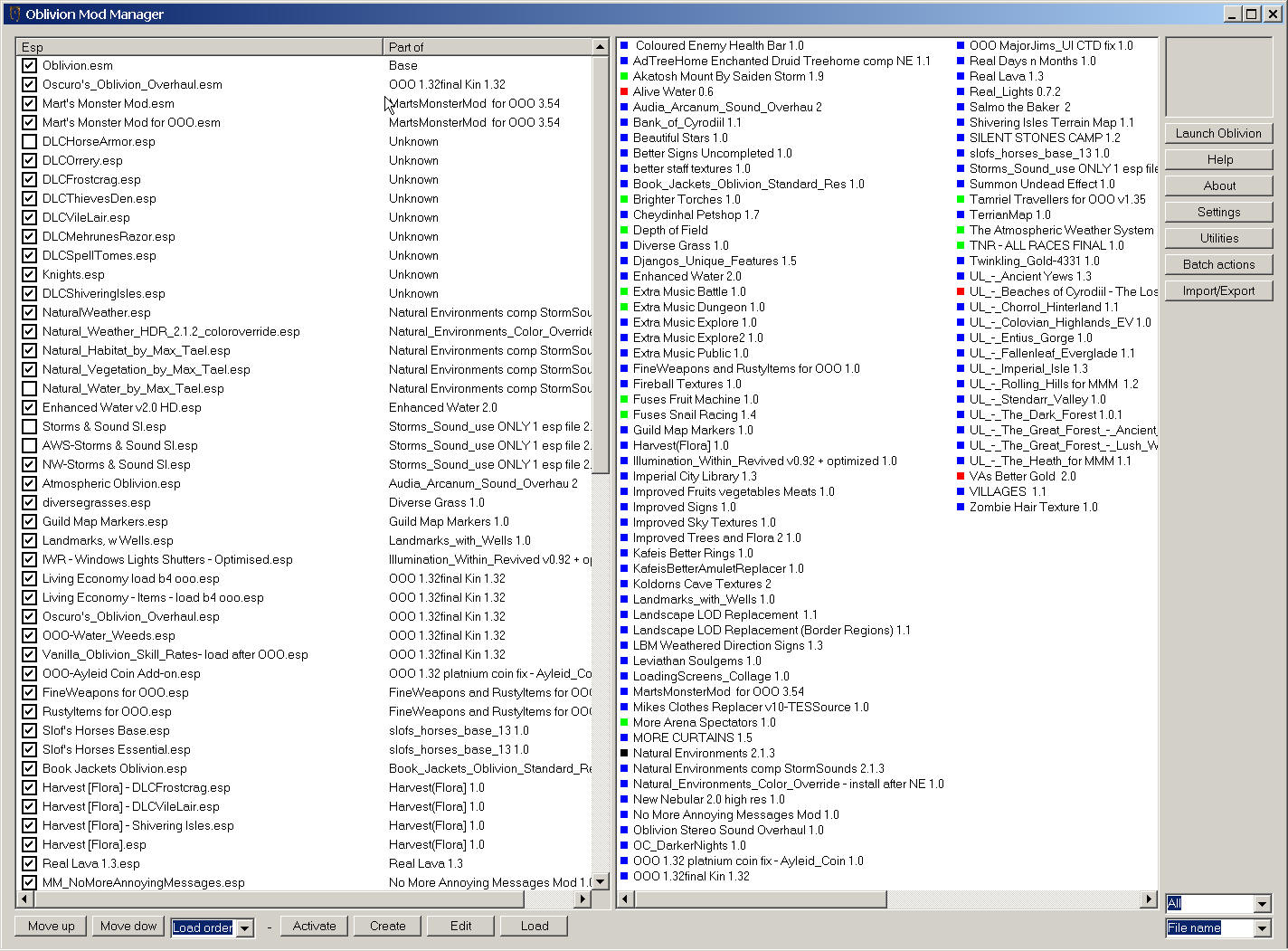Image resolution: width=1288 pixels, height=951 pixels.
Task: Click the esp list scroll up arrow
Action: coord(600,47)
